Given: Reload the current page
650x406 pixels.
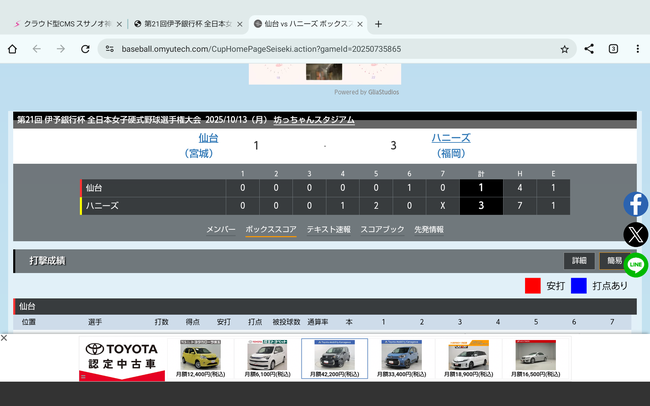Looking at the screenshot, I should [86, 48].
